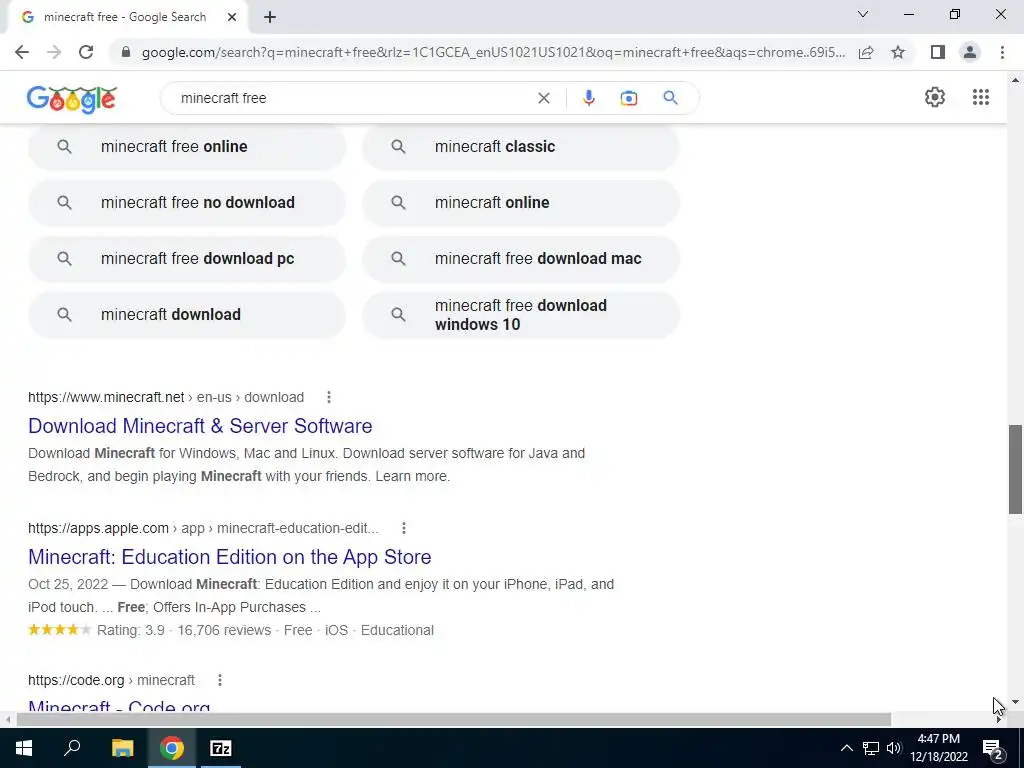
Task: Select the 'minecraft free - Google Search' tab
Action: pyautogui.click(x=125, y=17)
